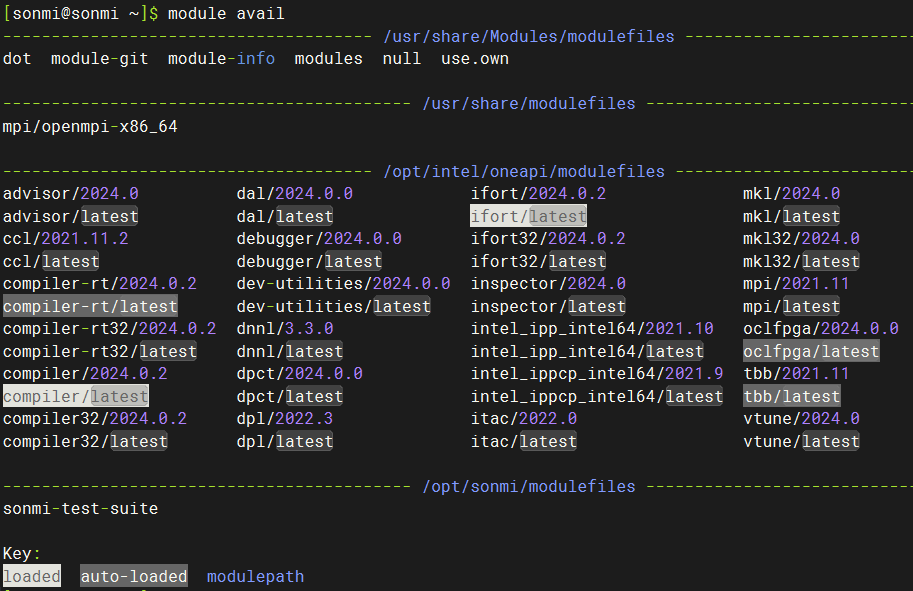Screen dimensions: 913x591
Task: Click the 'module avail' command text
Action: (226, 13)
